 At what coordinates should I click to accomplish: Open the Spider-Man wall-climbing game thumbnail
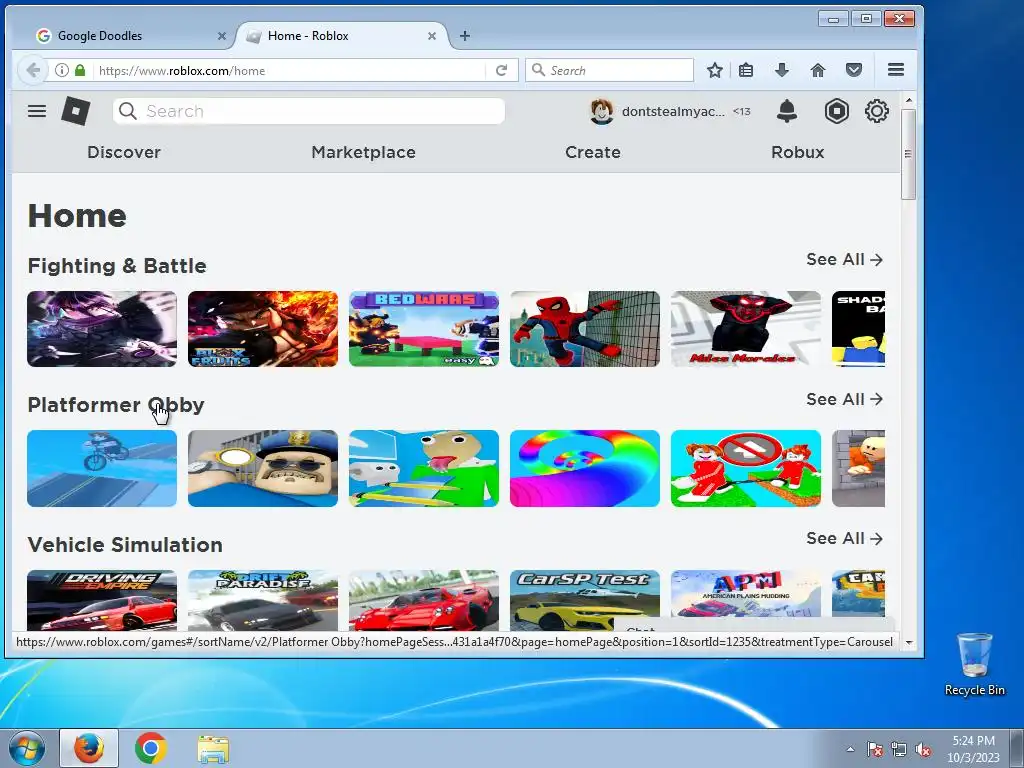(x=584, y=328)
